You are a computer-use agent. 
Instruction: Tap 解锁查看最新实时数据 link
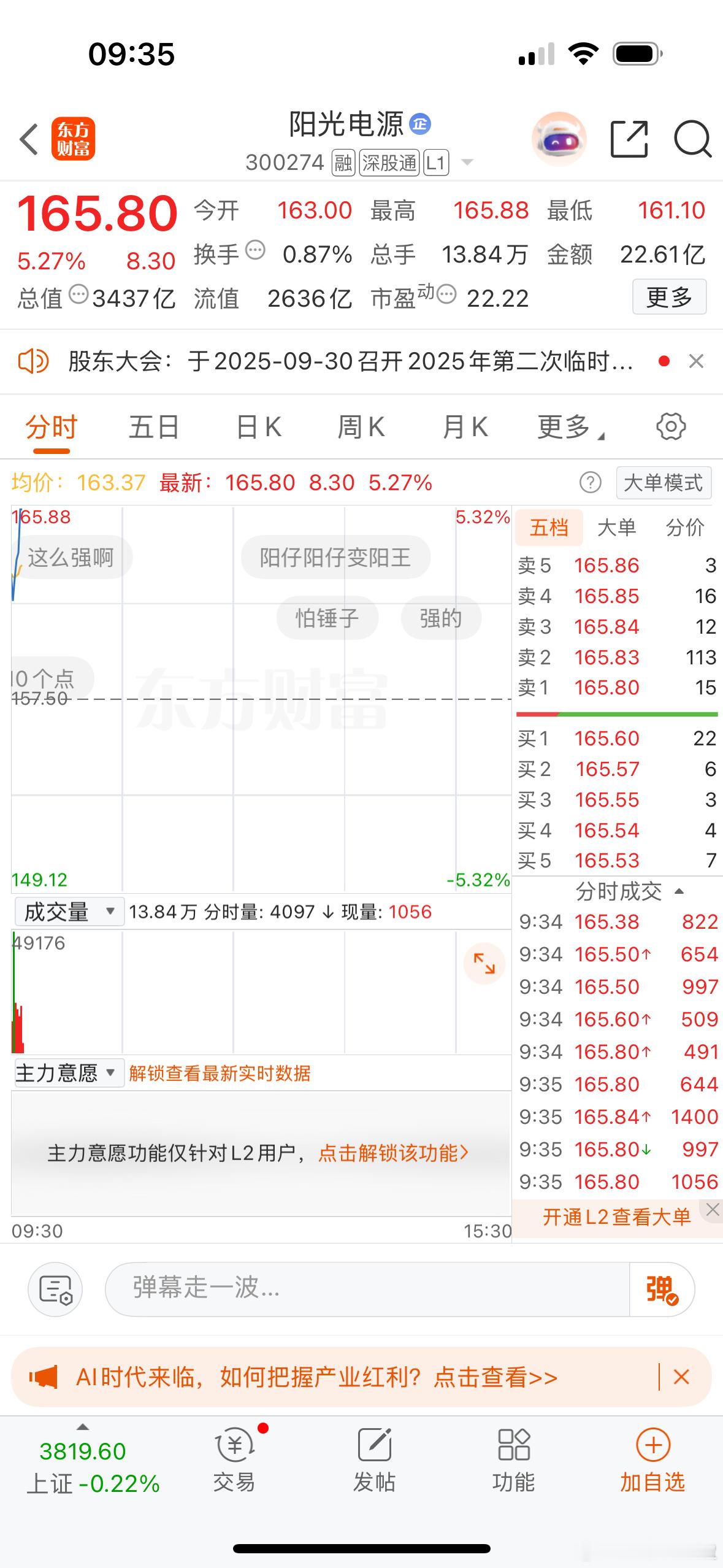pyautogui.click(x=220, y=1073)
